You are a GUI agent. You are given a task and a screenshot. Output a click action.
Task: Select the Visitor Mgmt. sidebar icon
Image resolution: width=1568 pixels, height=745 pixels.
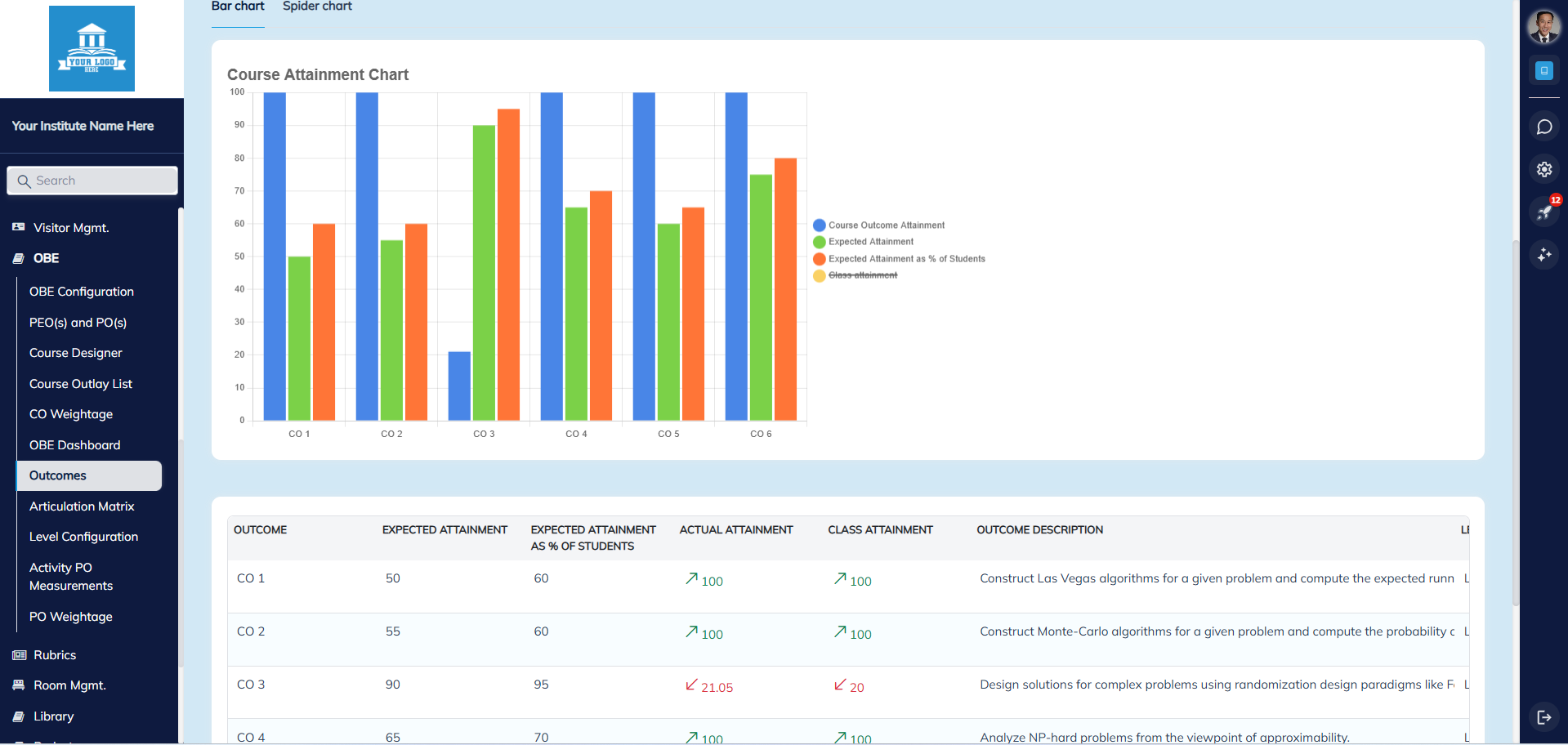[x=18, y=228]
